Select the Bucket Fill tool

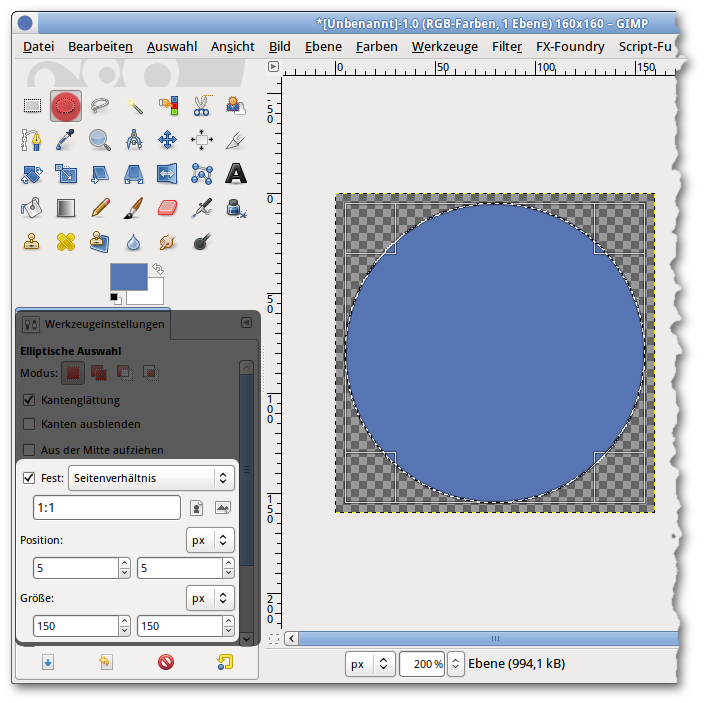pos(32,208)
